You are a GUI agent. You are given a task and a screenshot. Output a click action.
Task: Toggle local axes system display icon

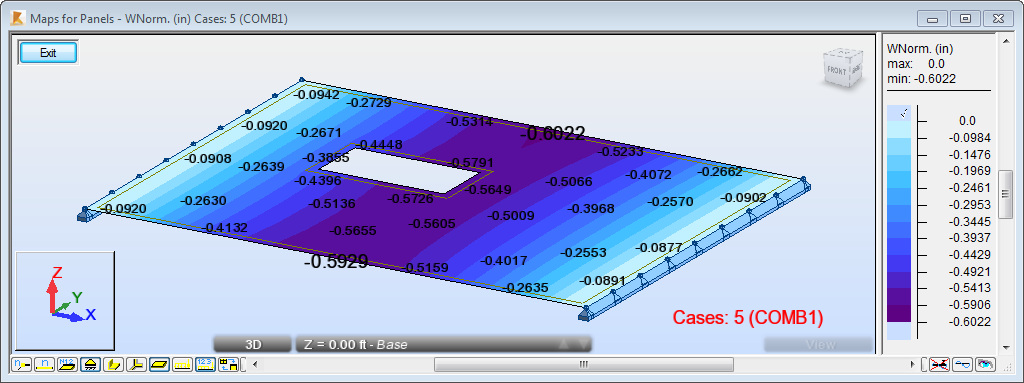(x=135, y=364)
